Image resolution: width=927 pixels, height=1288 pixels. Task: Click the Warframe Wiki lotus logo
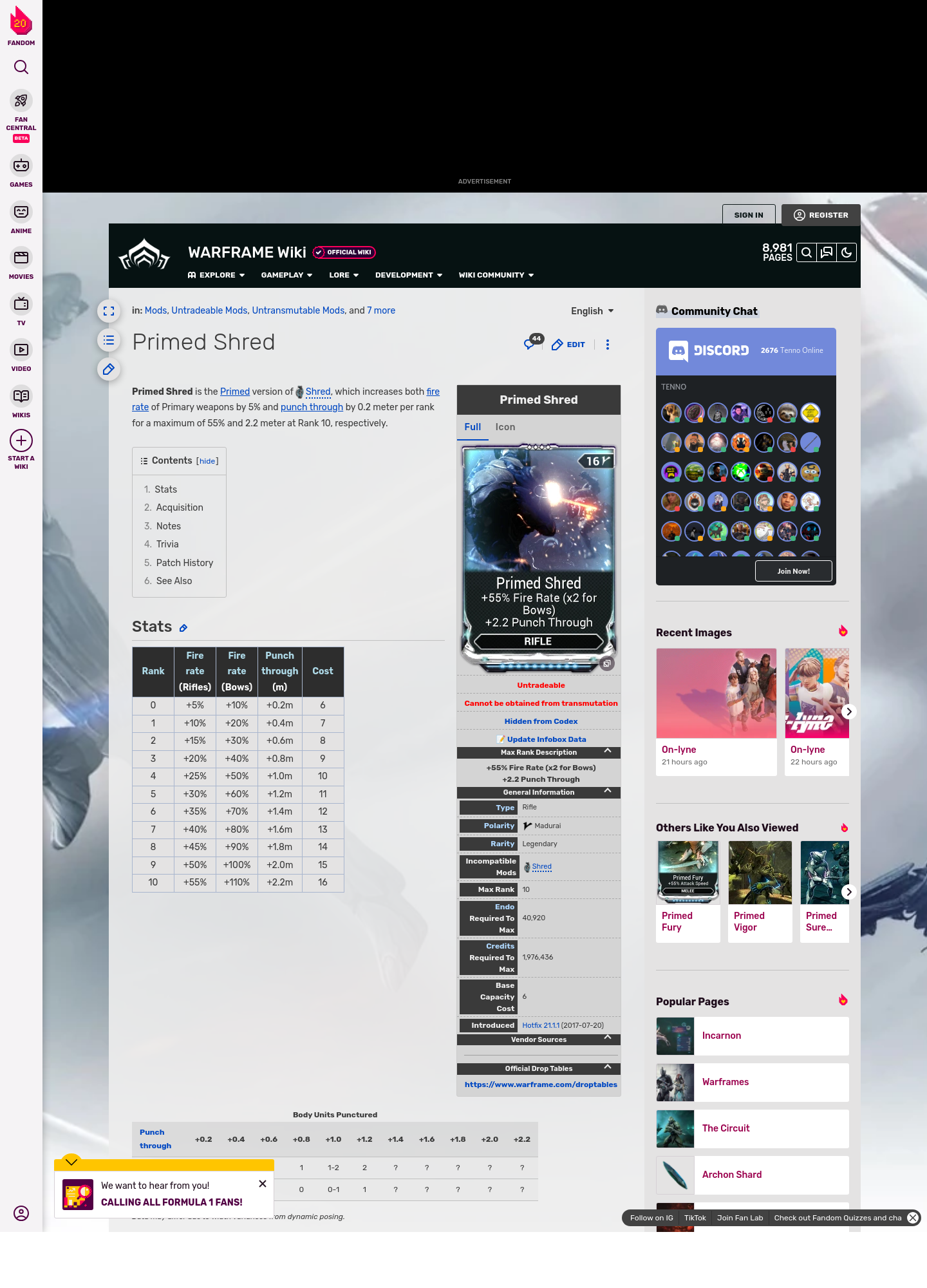[x=145, y=255]
